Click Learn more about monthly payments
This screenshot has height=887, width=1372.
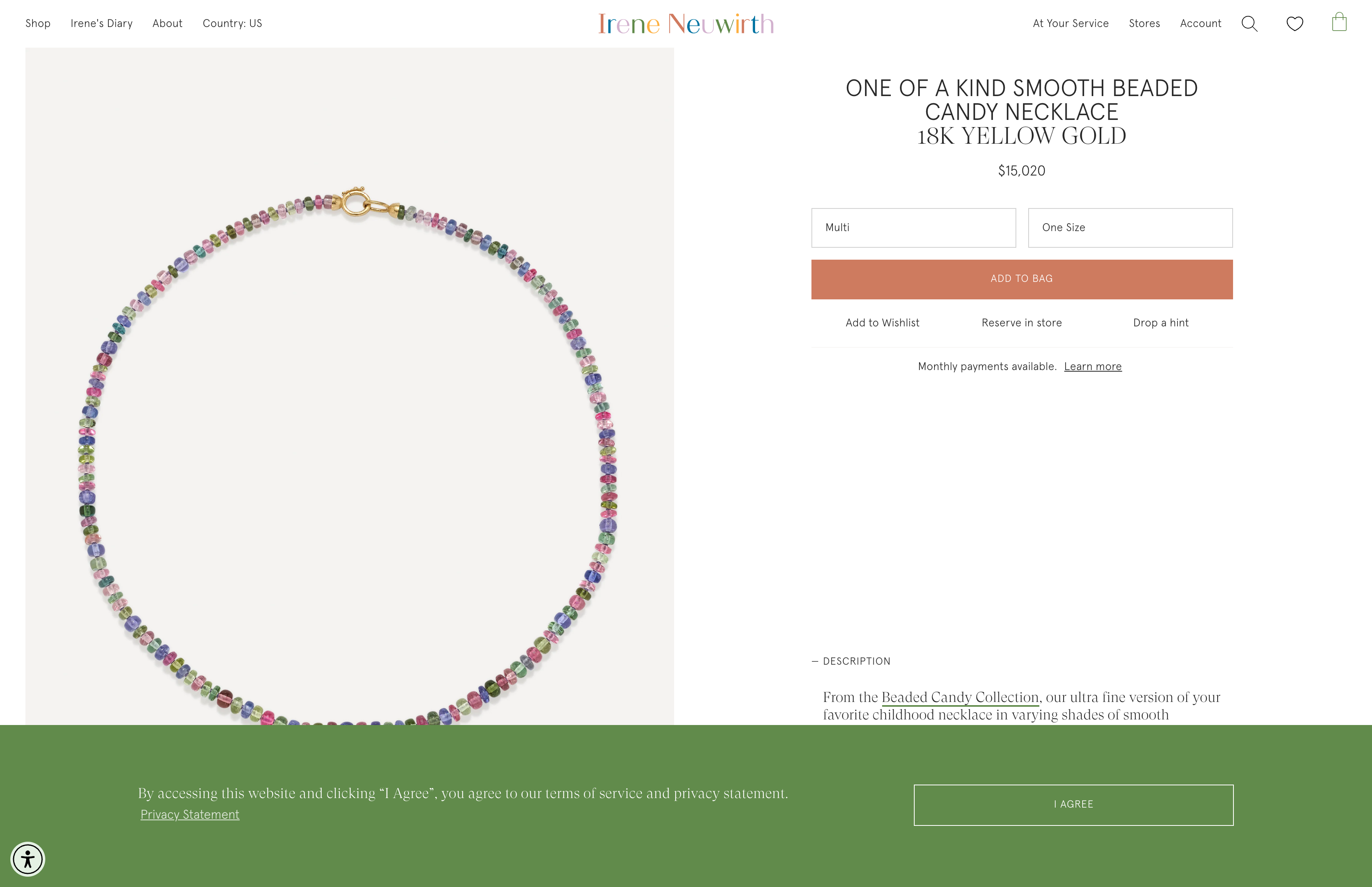[x=1092, y=366]
